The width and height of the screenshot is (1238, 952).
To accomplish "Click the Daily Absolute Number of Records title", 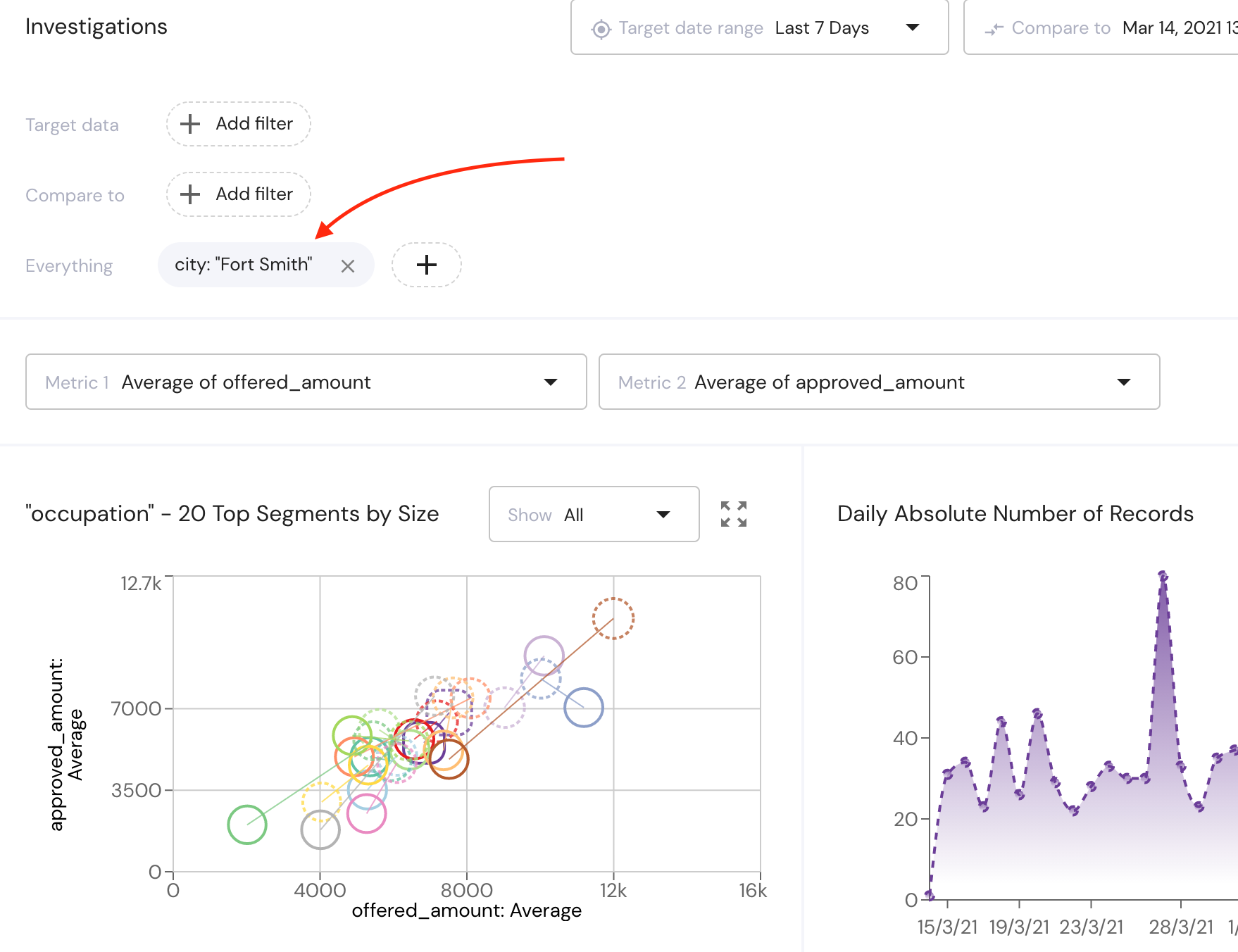I will pos(1015,514).
